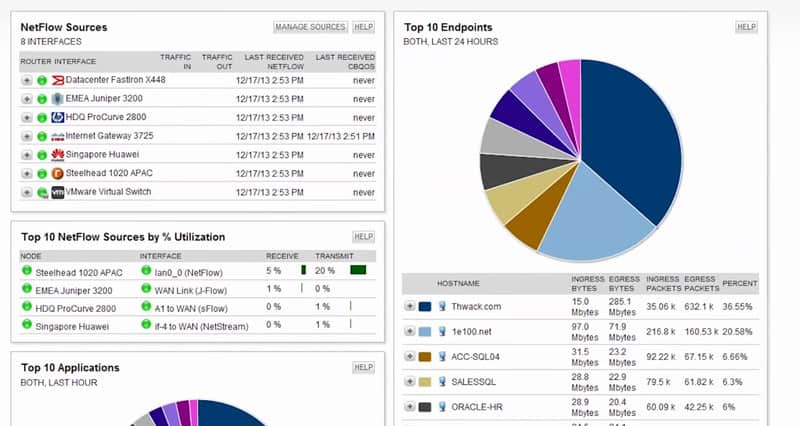The width and height of the screenshot is (800, 426).
Task: Click green status icon of HDQ ProCurve 2800 source
Action: (x=42, y=118)
